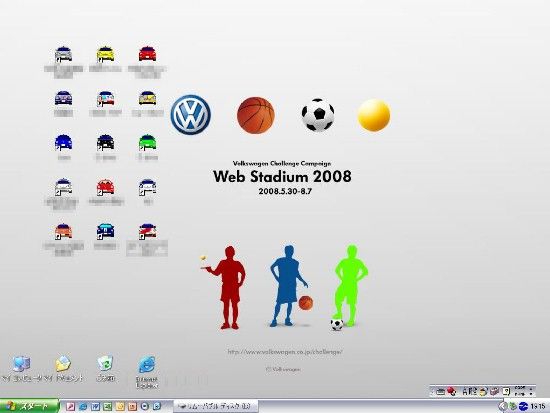Select the Removable Disk taskbar window button

coord(216,406)
